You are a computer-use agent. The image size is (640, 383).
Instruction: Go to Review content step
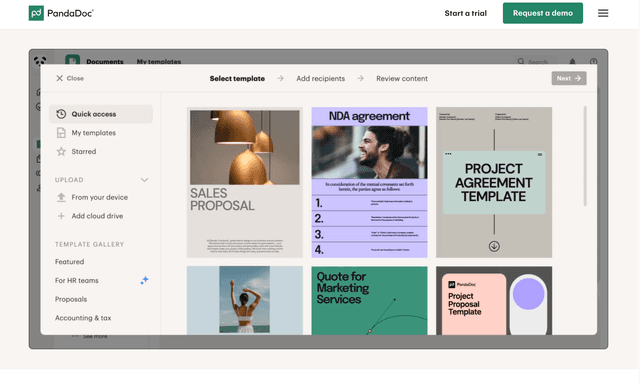pos(402,78)
